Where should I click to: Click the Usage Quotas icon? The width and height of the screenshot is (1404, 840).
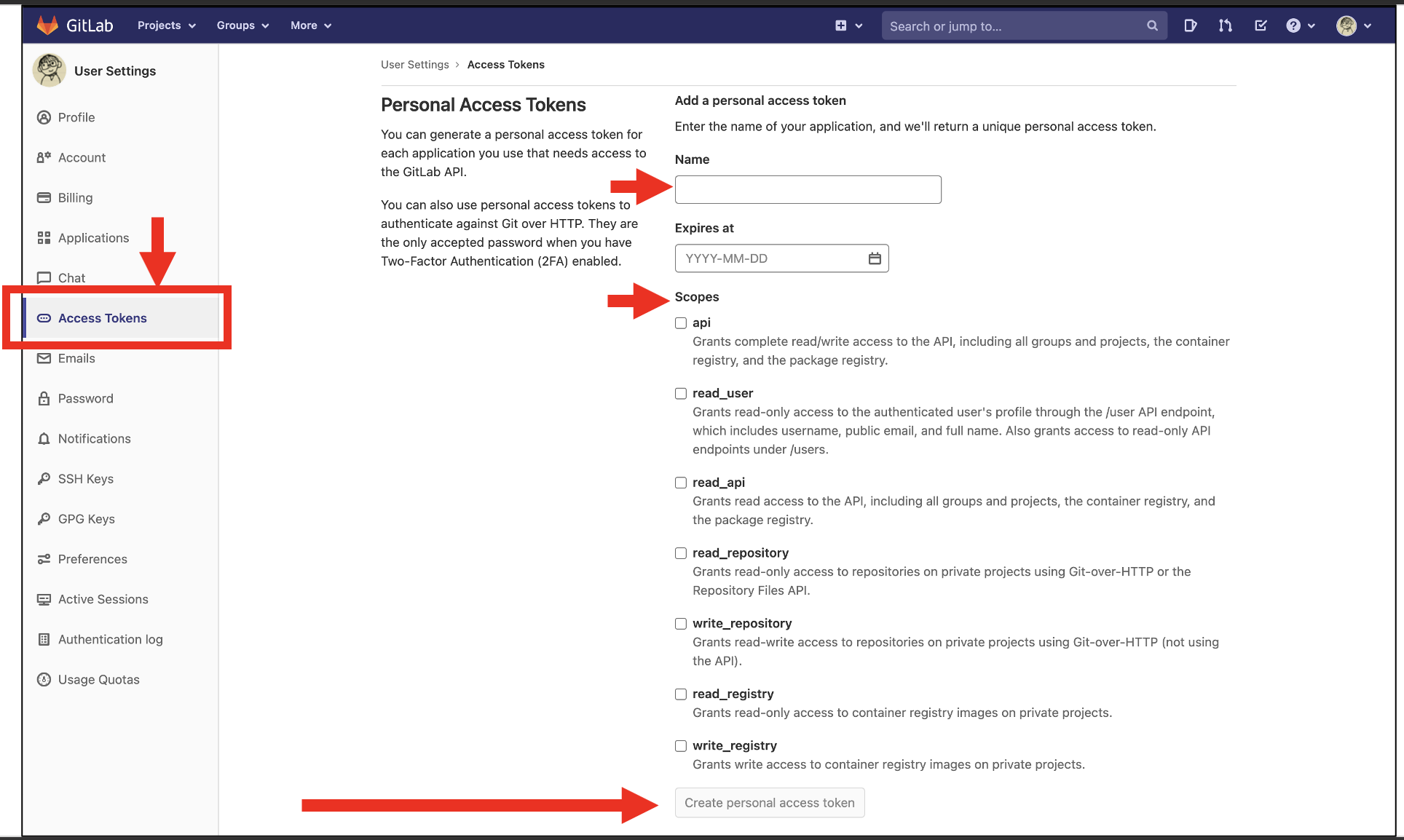coord(44,679)
